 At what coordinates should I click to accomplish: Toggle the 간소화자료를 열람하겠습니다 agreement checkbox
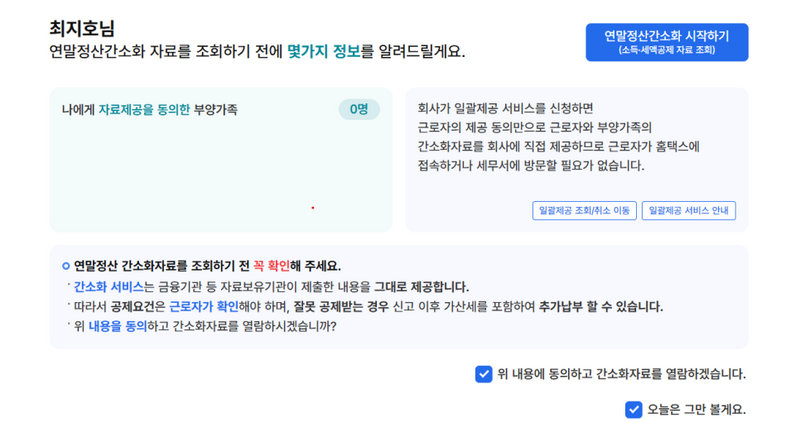click(x=484, y=374)
